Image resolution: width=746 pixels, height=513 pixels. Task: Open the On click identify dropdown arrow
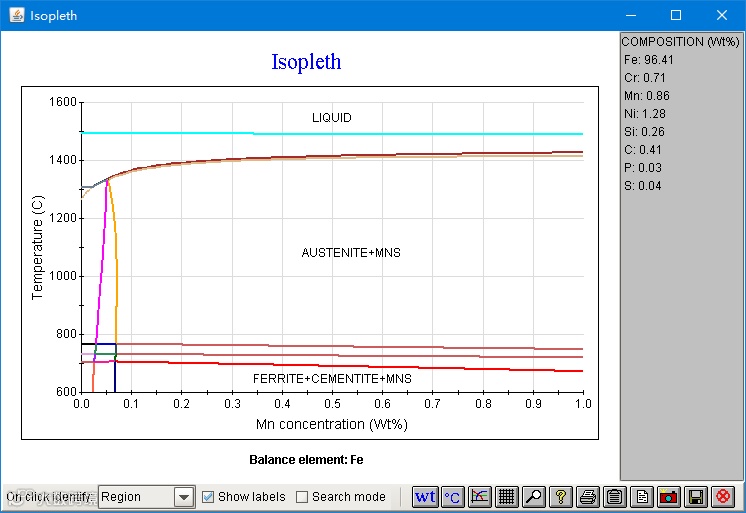[184, 497]
